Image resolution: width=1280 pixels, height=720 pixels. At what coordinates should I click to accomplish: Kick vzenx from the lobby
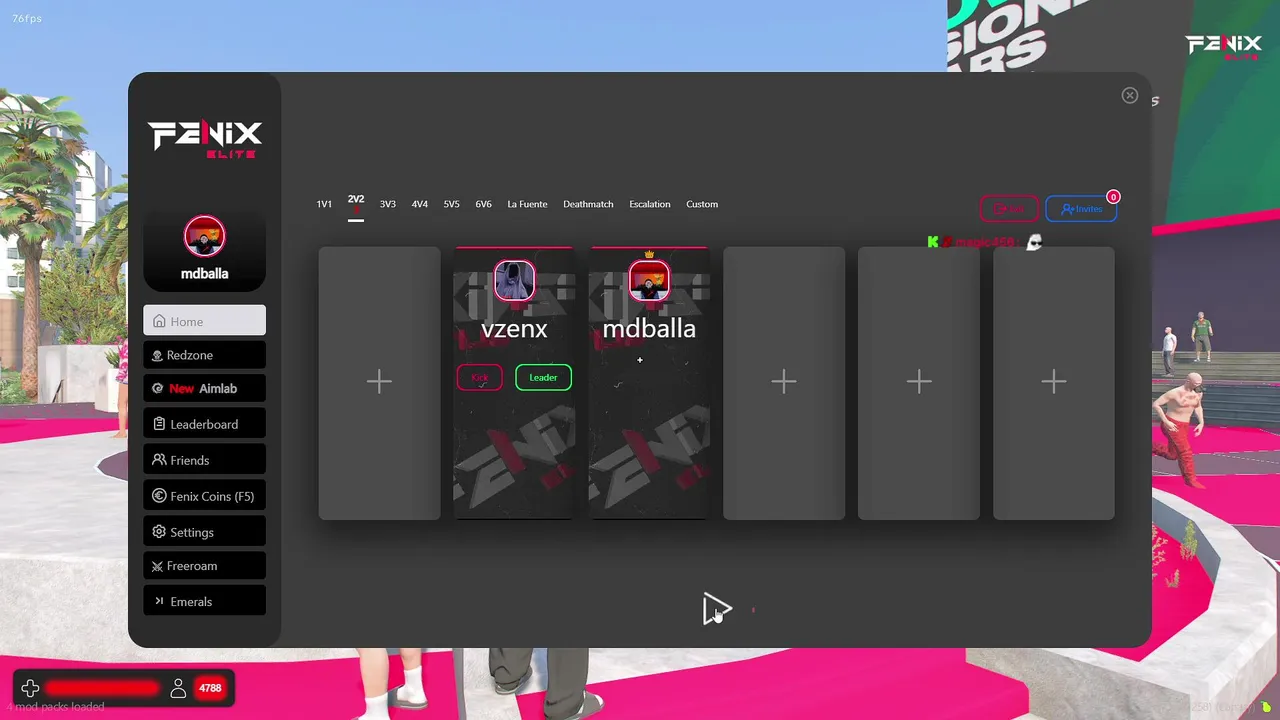pyautogui.click(x=480, y=377)
